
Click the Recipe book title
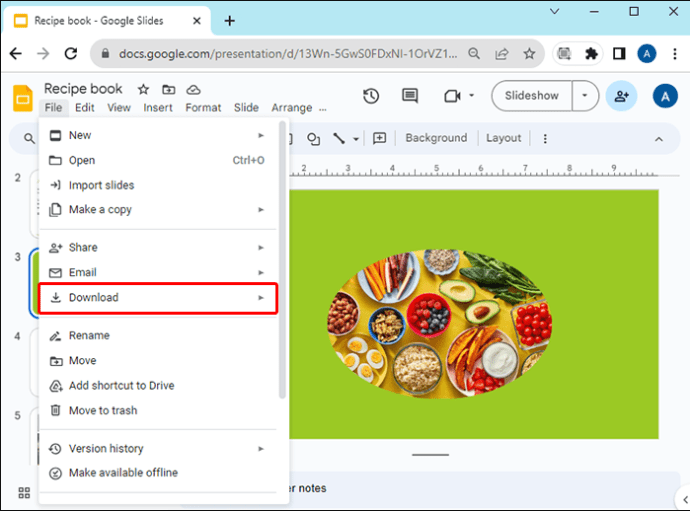pyautogui.click(x=83, y=89)
